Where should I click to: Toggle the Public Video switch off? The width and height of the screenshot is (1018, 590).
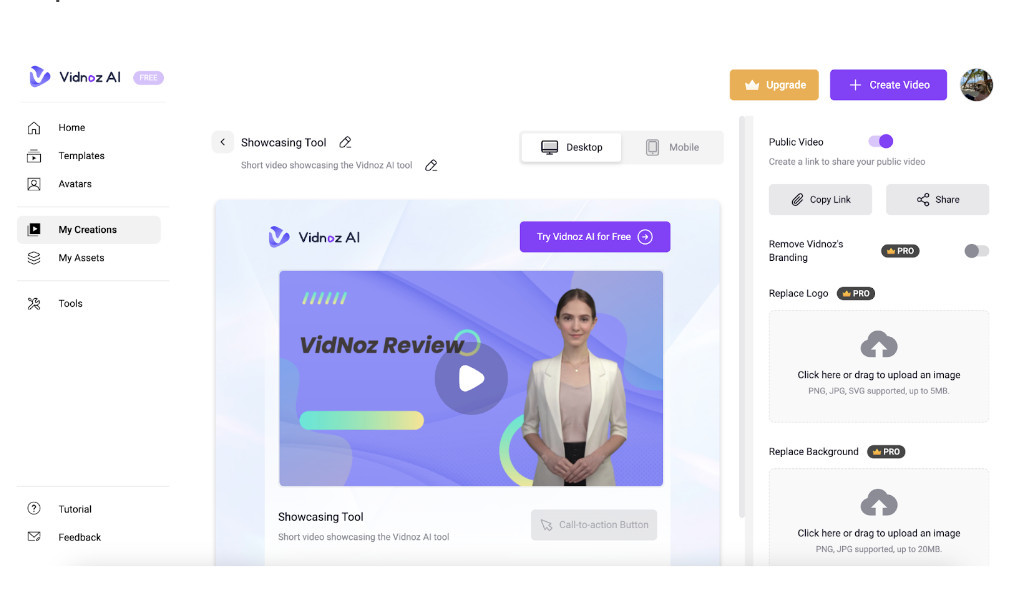click(x=881, y=141)
